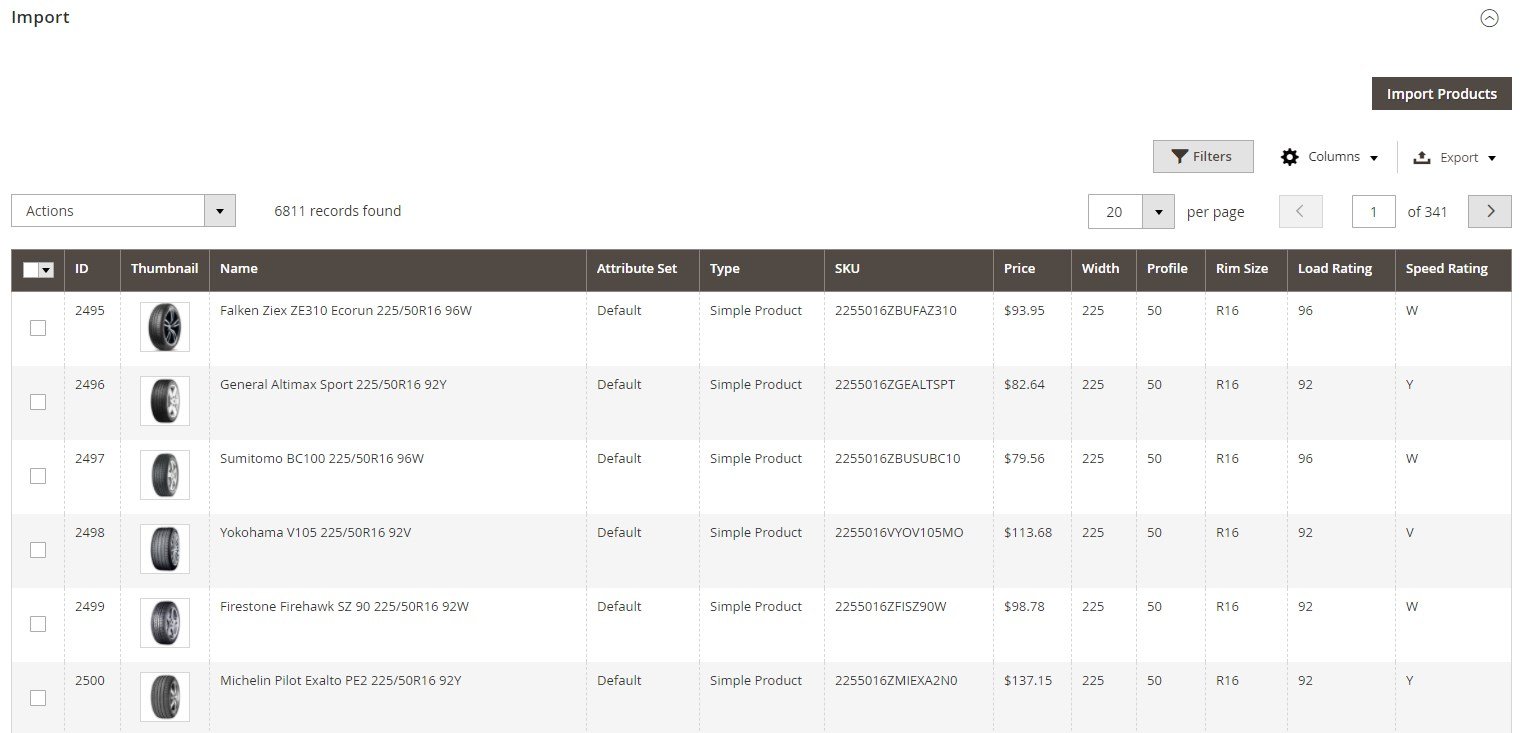Select the checkbox for Sumitomo BC100 row

click(x=38, y=476)
